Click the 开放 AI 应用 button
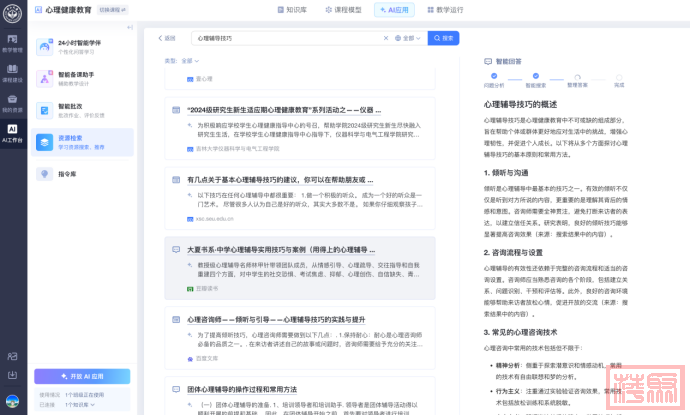 click(81, 376)
